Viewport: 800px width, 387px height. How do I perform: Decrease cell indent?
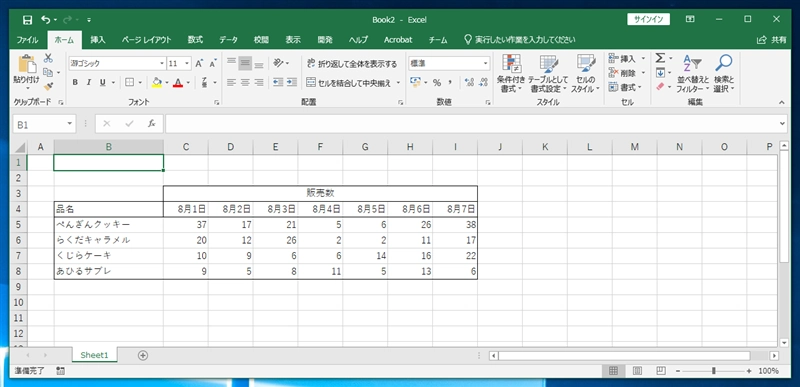click(278, 82)
